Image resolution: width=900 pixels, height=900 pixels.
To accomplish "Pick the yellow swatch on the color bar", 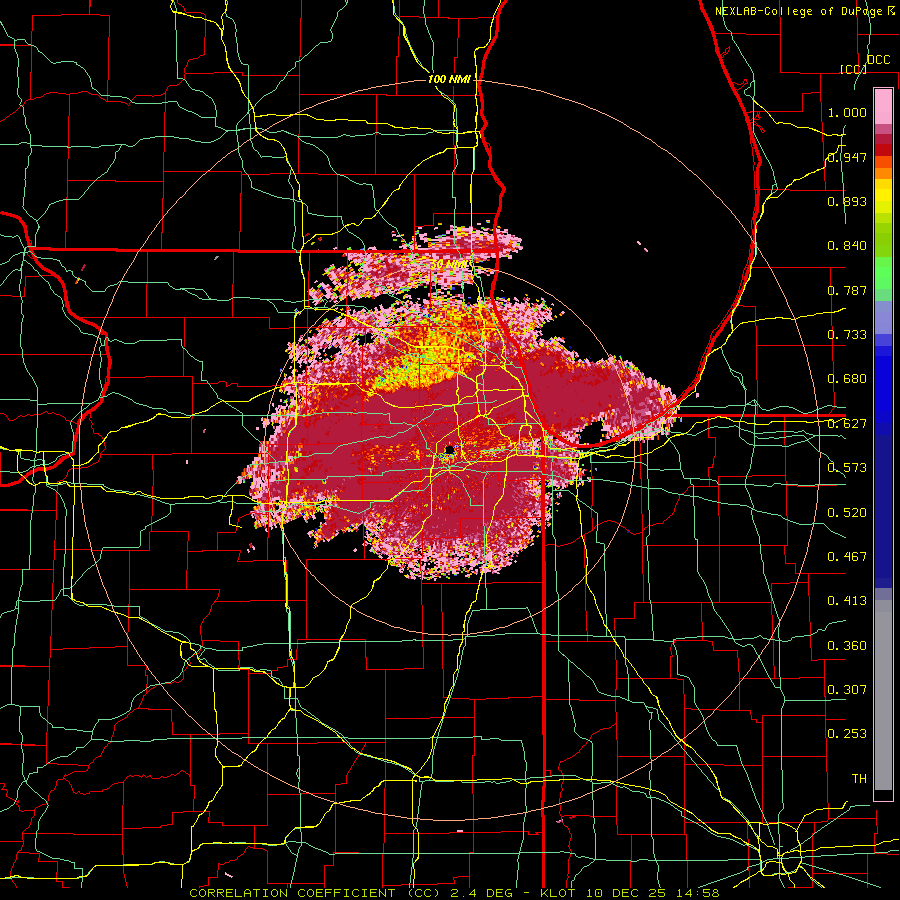I will [x=883, y=196].
